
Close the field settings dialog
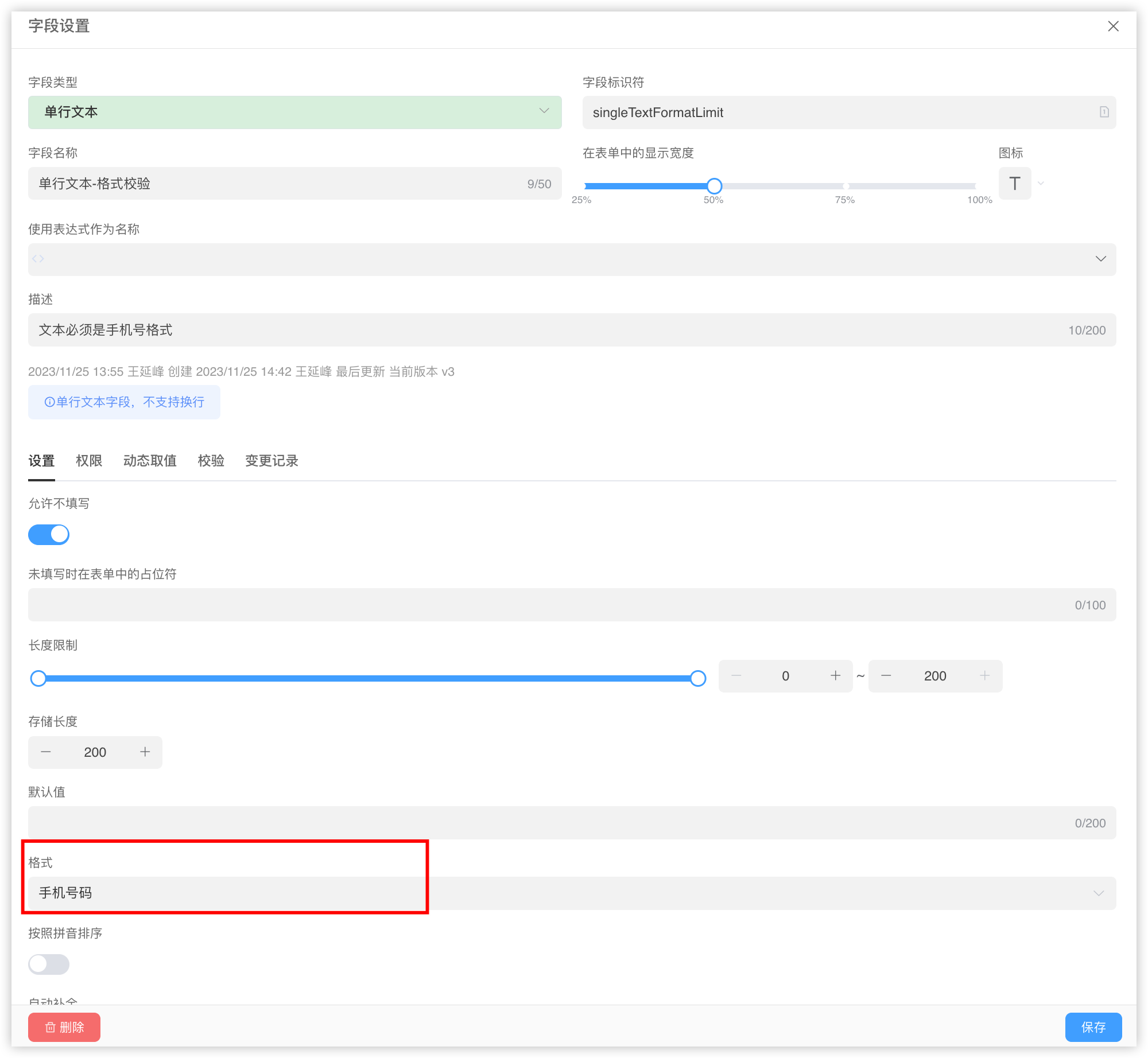(x=1113, y=26)
